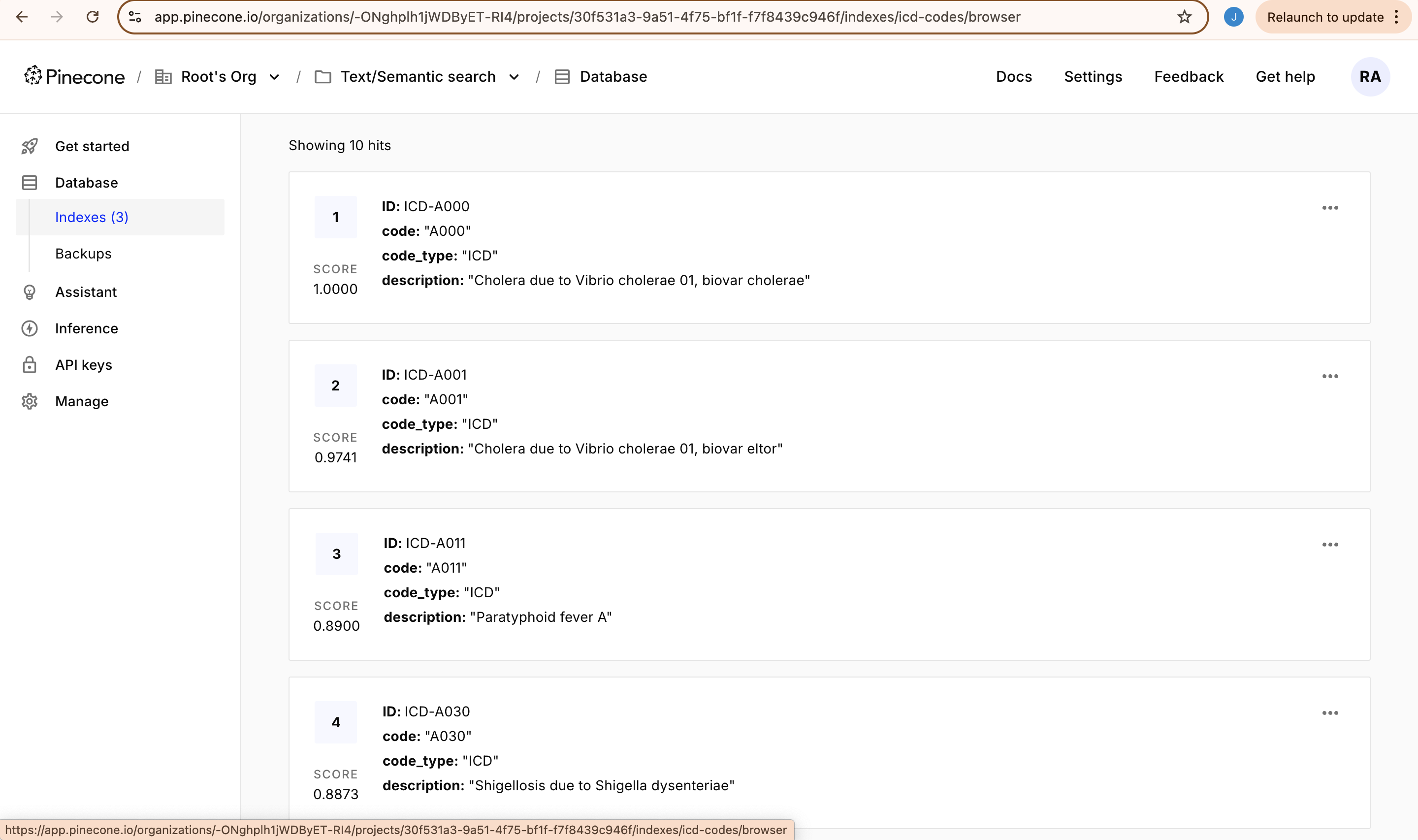Select Indexes (3) in sidebar

pyautogui.click(x=92, y=217)
